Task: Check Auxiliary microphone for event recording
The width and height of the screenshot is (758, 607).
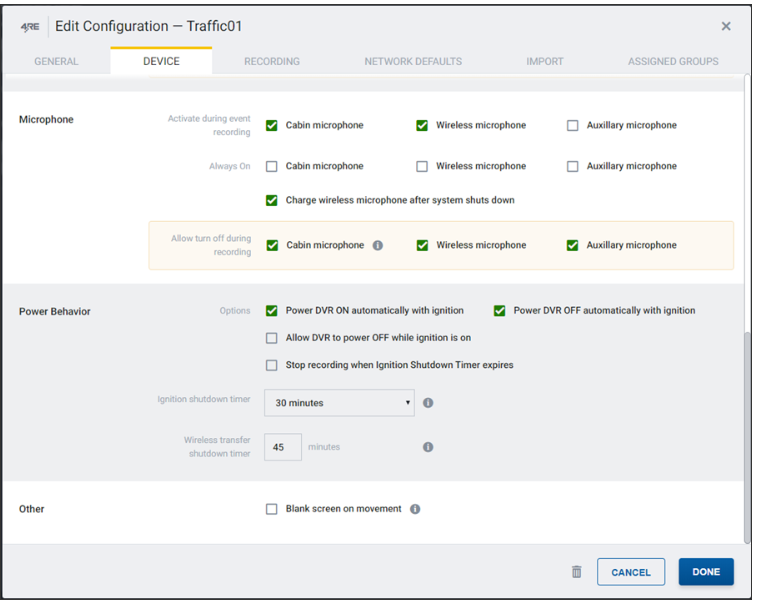Action: 572,126
